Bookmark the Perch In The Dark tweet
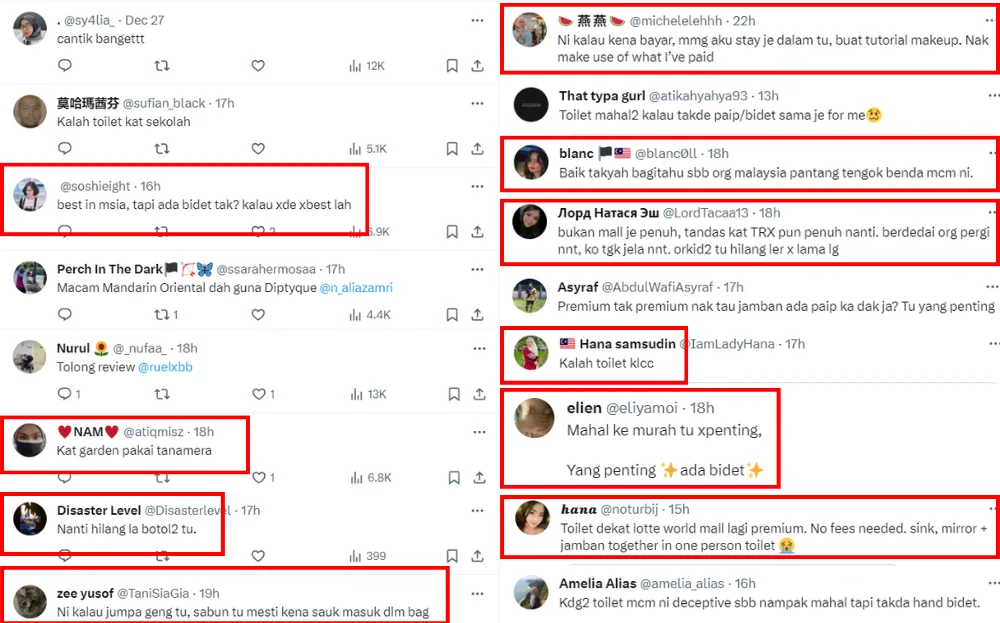The height and width of the screenshot is (623, 1000). (452, 314)
